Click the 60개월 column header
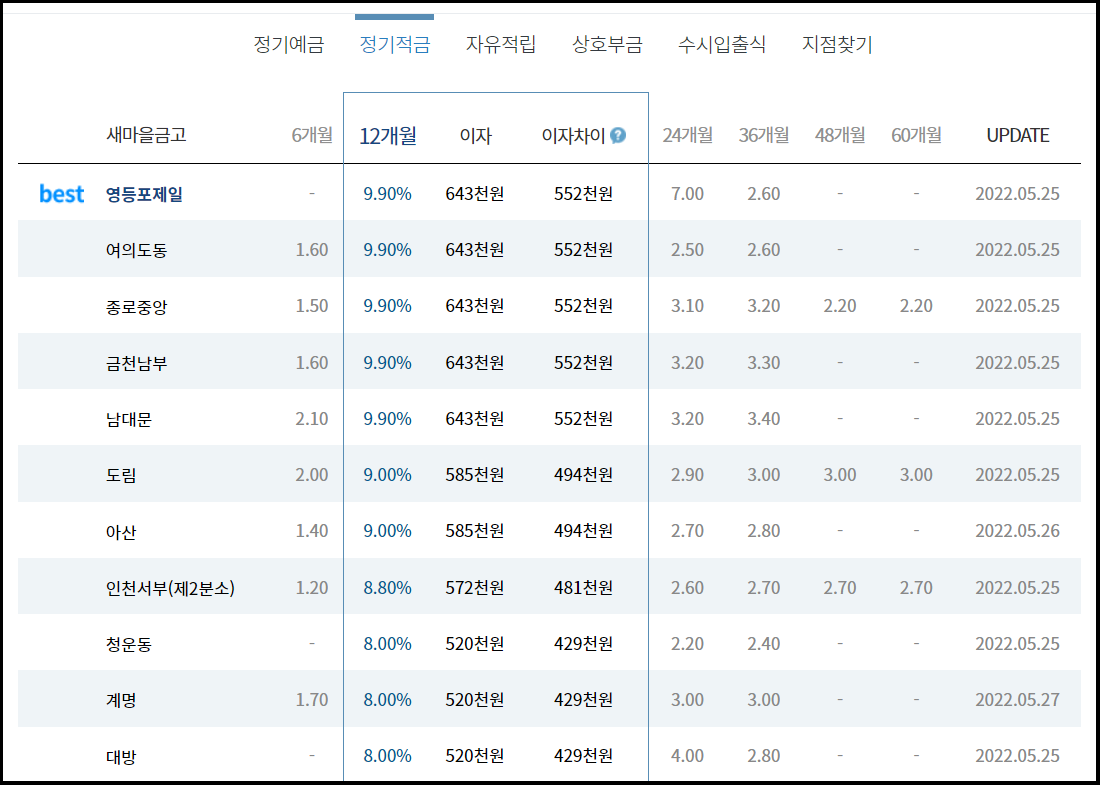The height and width of the screenshot is (785, 1100). (916, 135)
